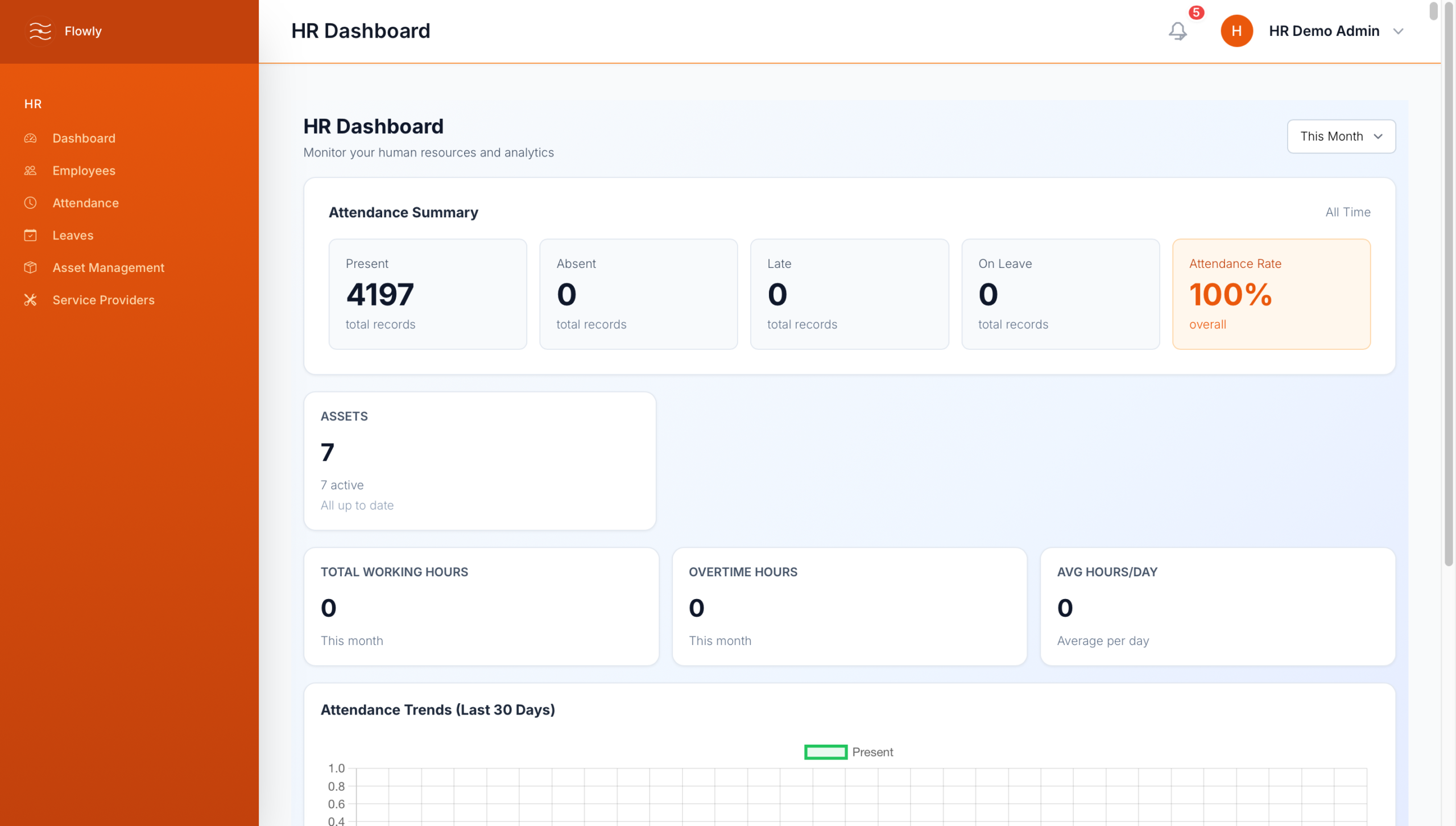The width and height of the screenshot is (1456, 826).
Task: Open Attendance page from sidebar
Action: point(85,203)
